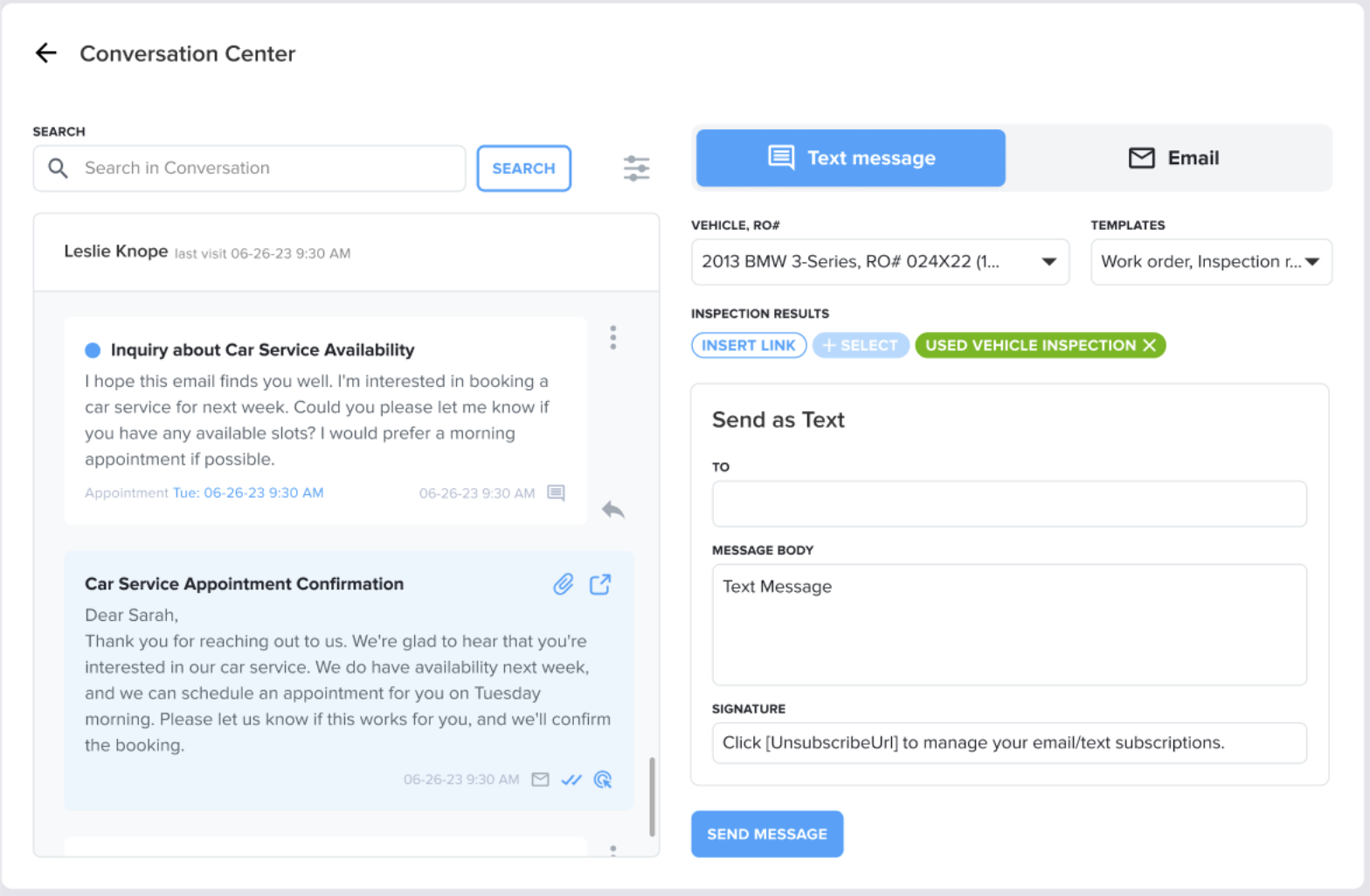Reply to the inquiry using the arrow icon
The width and height of the screenshot is (1370, 896).
[x=613, y=509]
